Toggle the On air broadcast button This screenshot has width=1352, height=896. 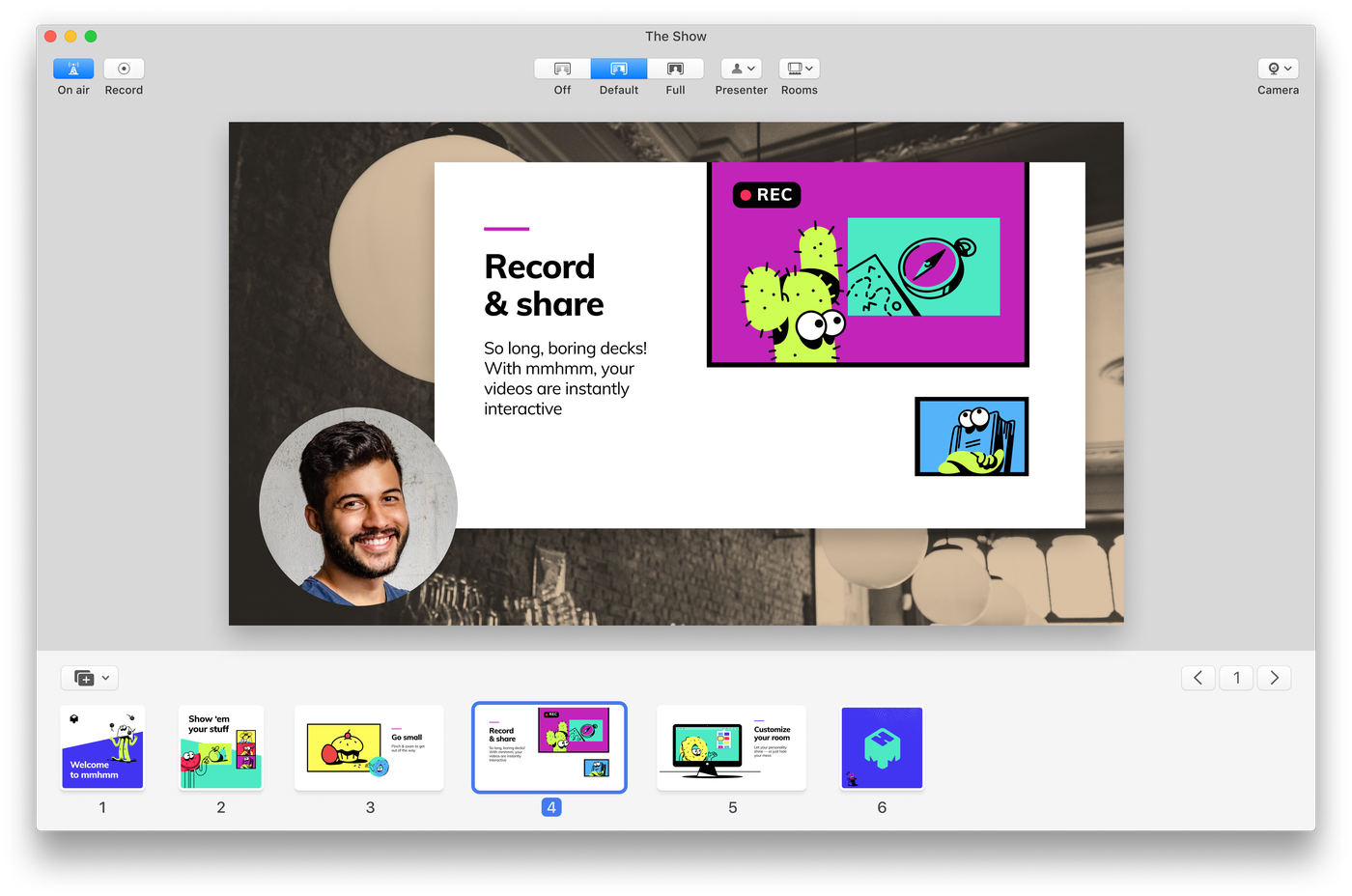click(x=73, y=69)
